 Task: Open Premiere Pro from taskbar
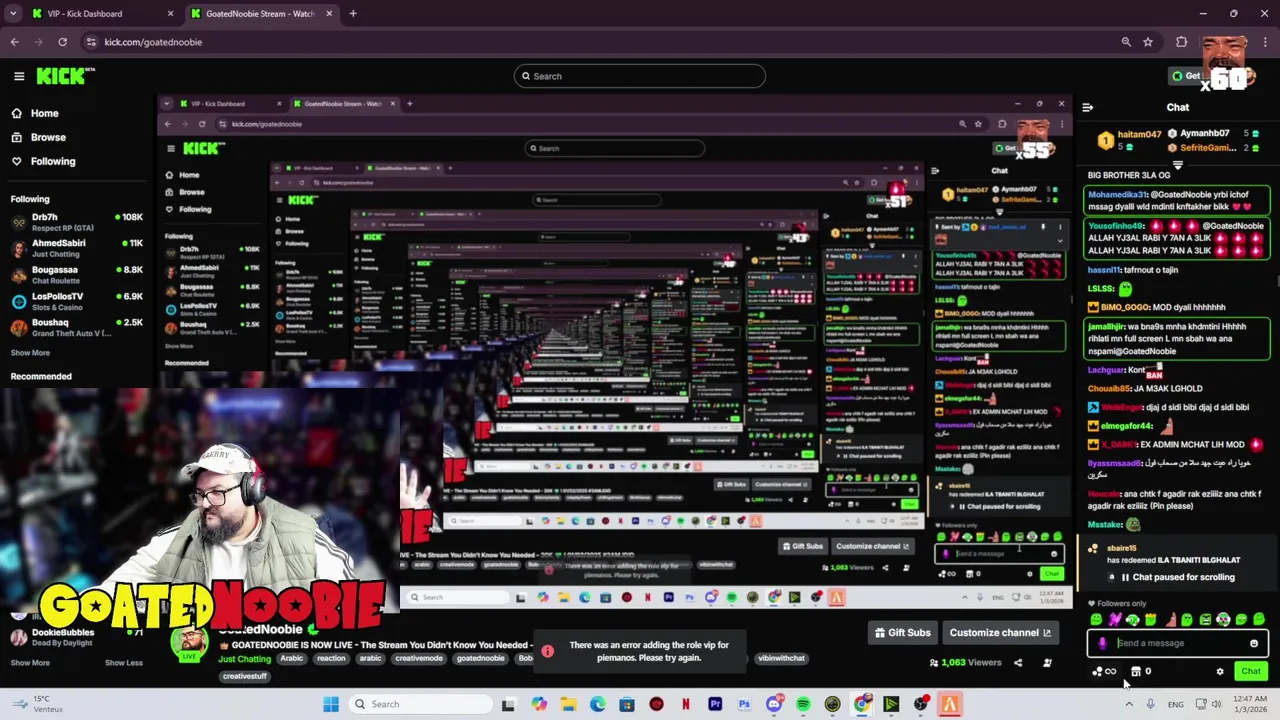(715, 704)
